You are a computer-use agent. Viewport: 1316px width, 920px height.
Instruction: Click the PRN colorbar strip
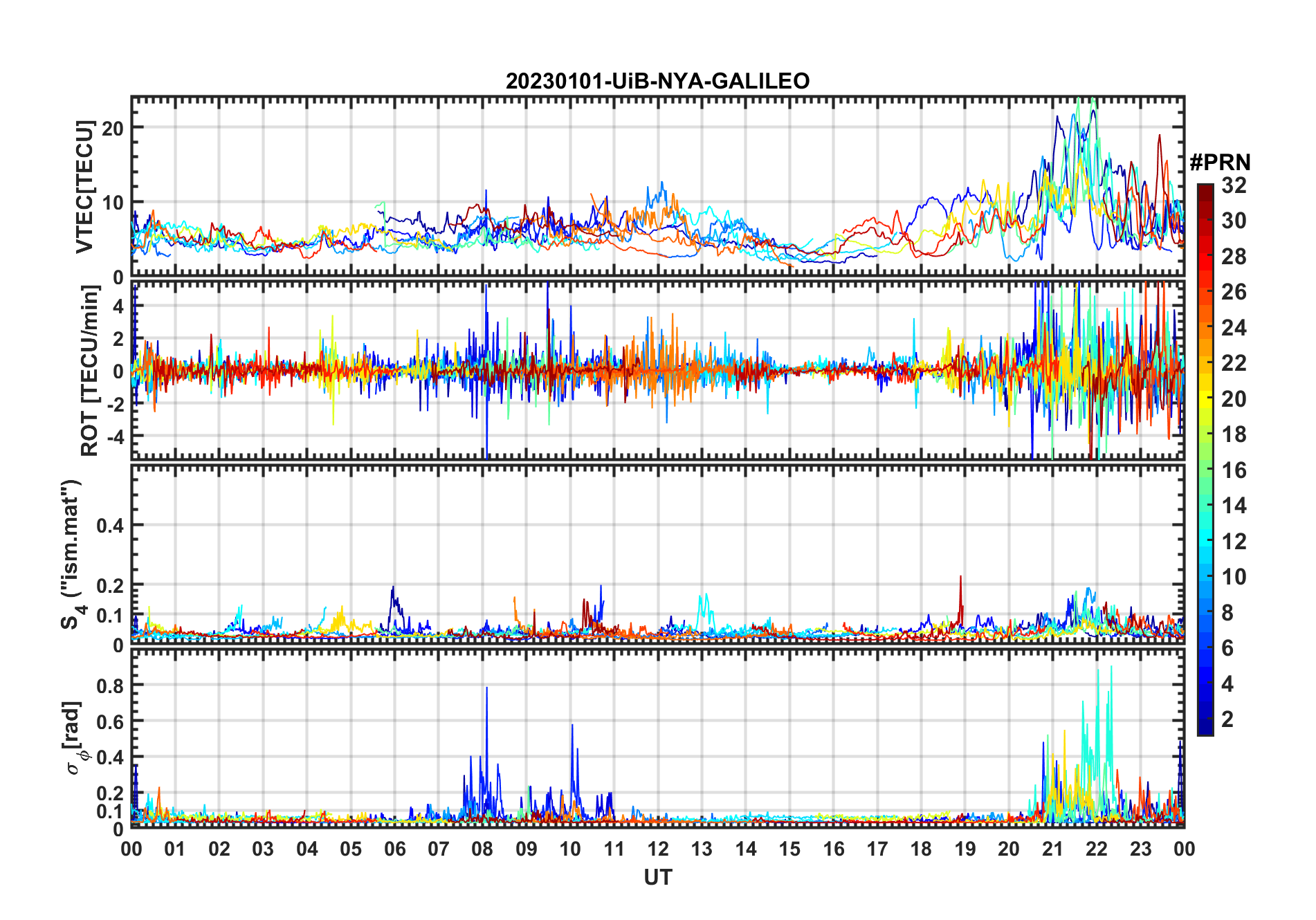coord(1205,459)
